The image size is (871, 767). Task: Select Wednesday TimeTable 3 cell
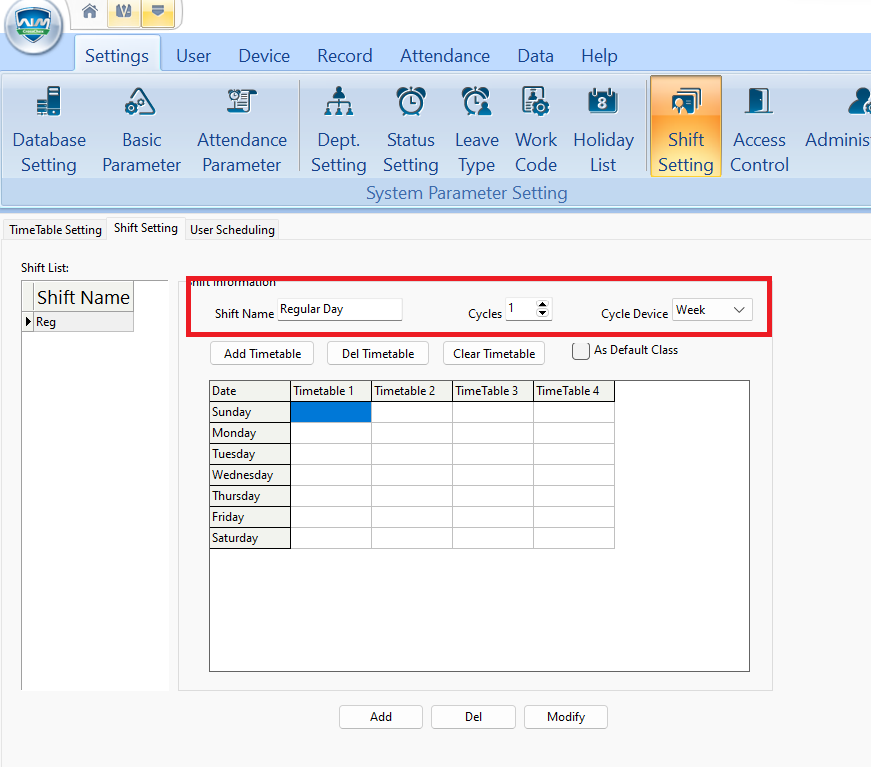click(493, 475)
